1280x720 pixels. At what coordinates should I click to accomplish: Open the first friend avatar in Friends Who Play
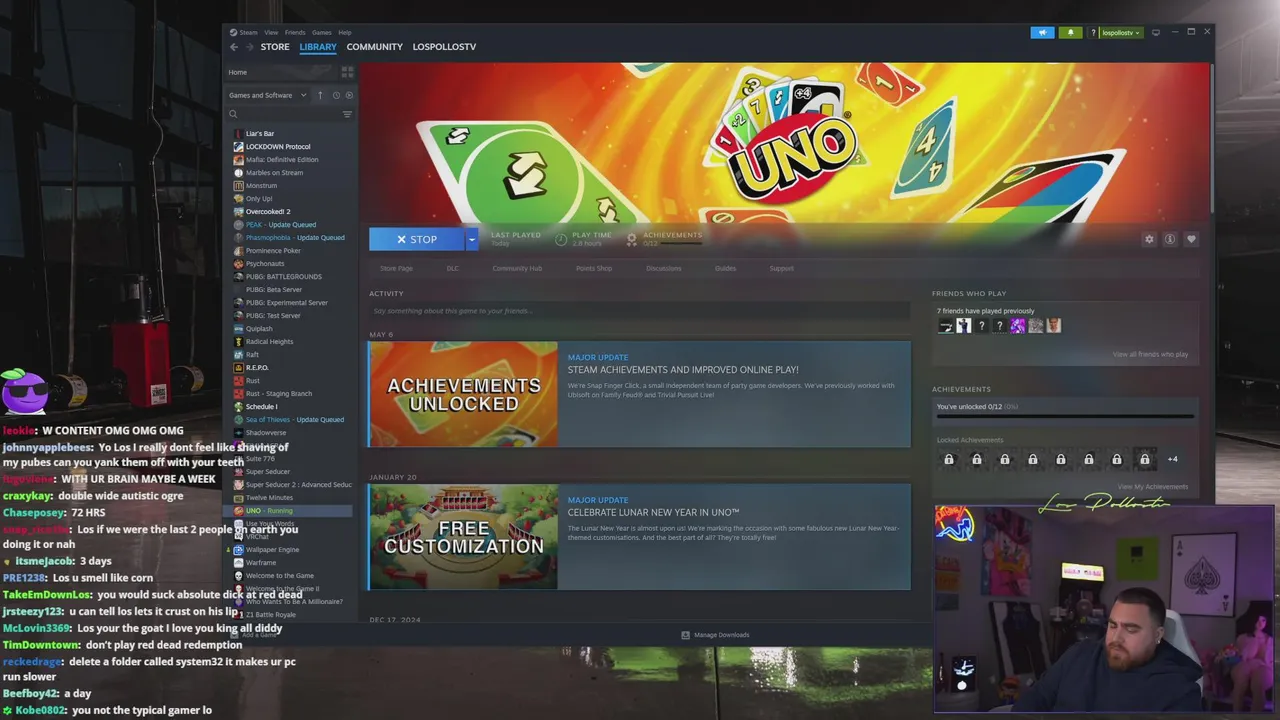pyautogui.click(x=945, y=325)
